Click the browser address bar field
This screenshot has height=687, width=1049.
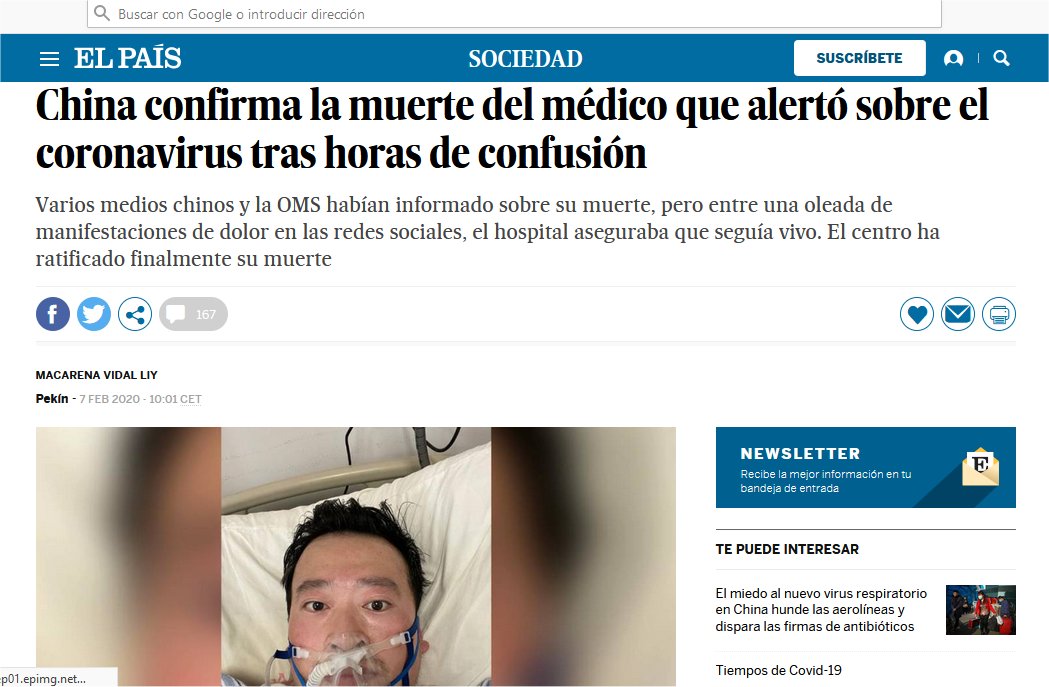pyautogui.click(x=514, y=13)
